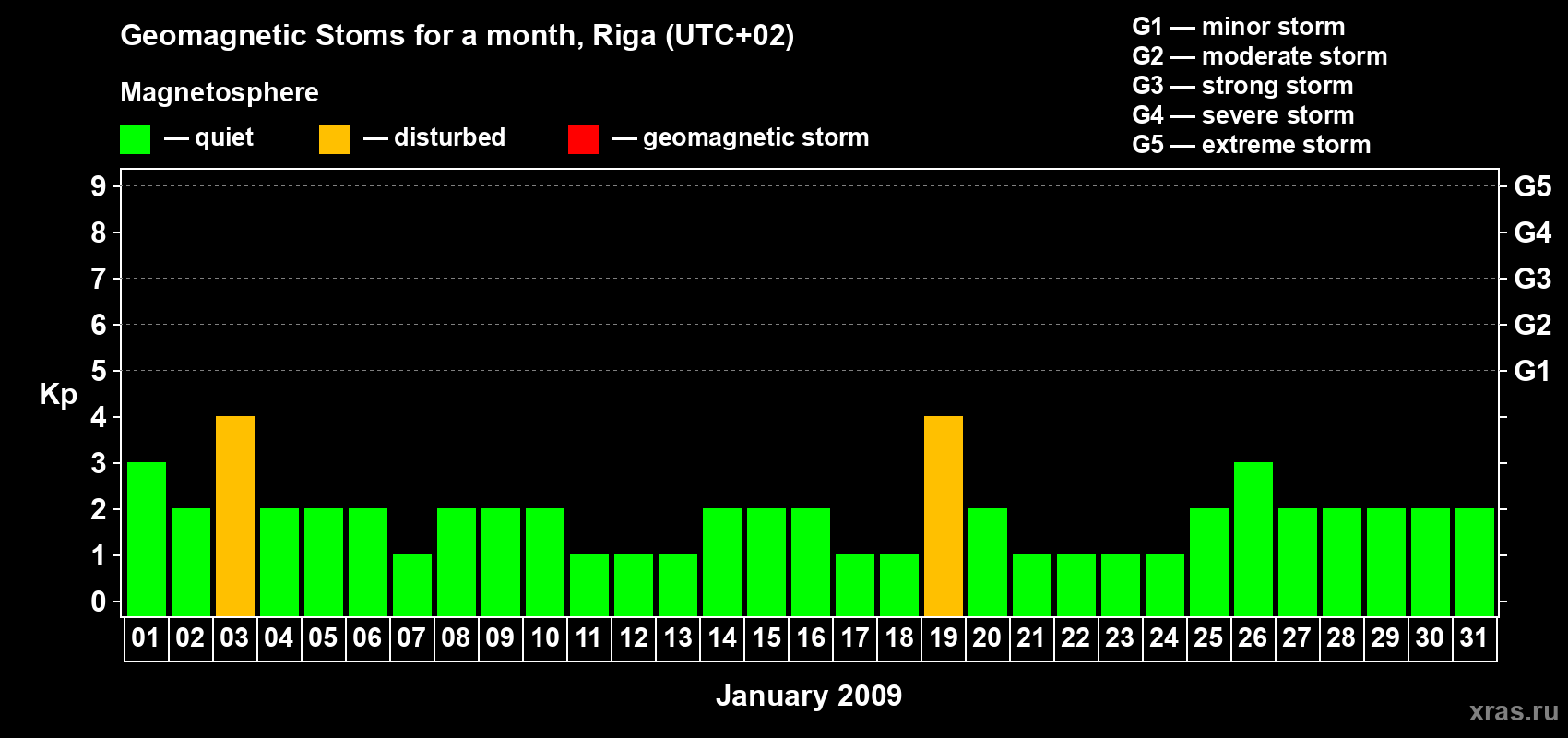Click the 'G3 — strong storm' legend text
This screenshot has height=738, width=1568.
point(1242,86)
